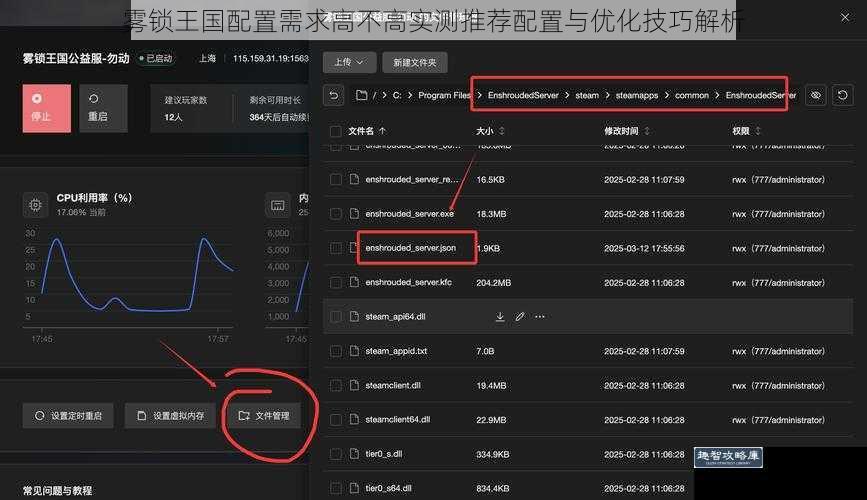
Task: Select steam_appid.txt file name
Action: (x=396, y=351)
